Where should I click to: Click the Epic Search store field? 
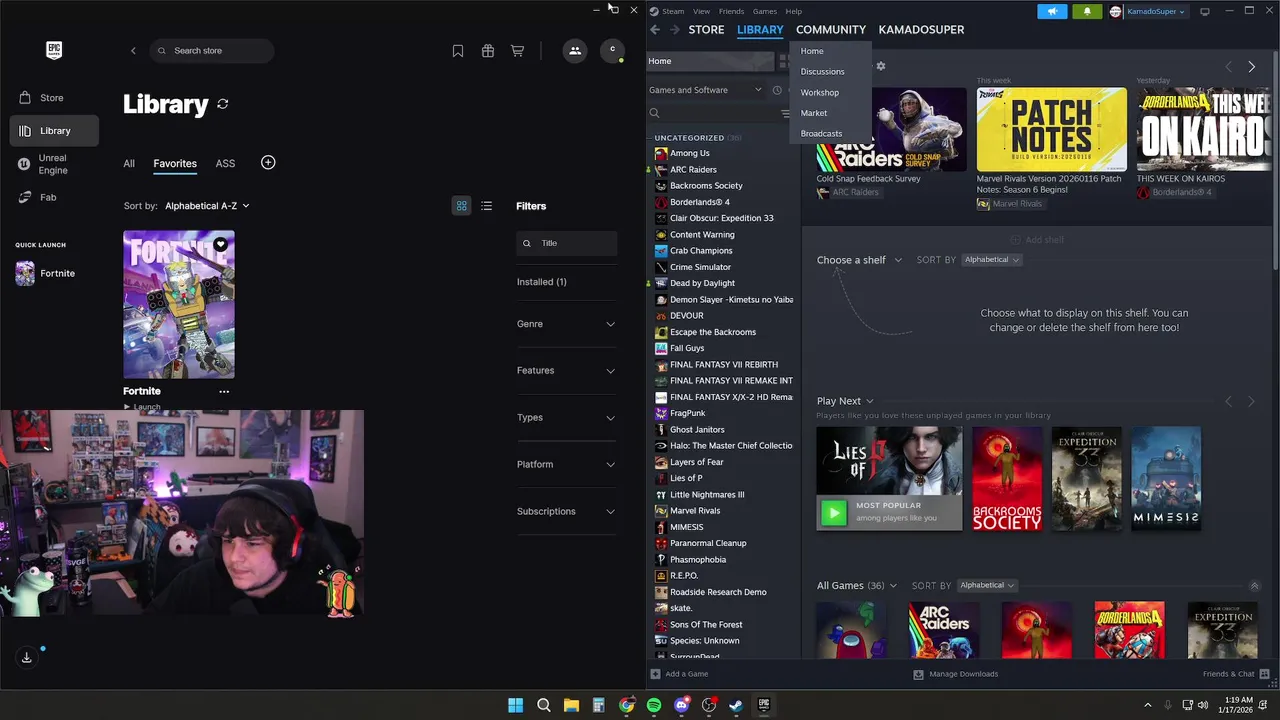212,51
